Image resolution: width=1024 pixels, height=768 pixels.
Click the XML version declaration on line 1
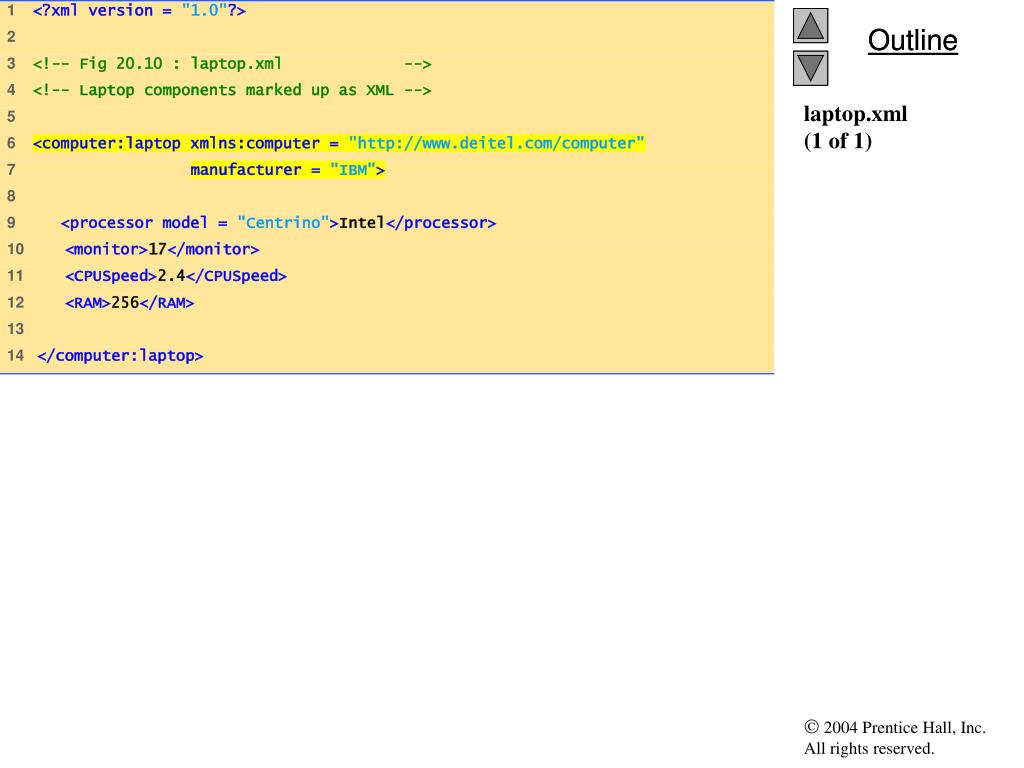tap(139, 10)
